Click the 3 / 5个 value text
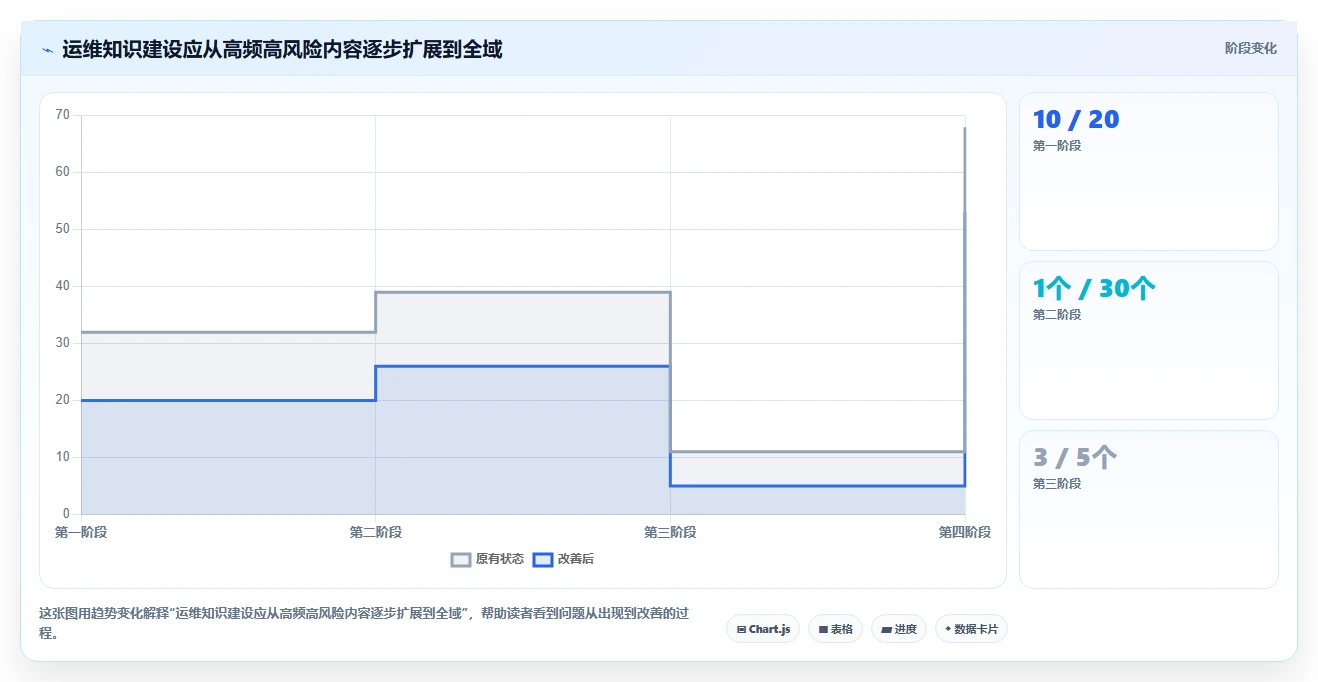 pos(1075,458)
